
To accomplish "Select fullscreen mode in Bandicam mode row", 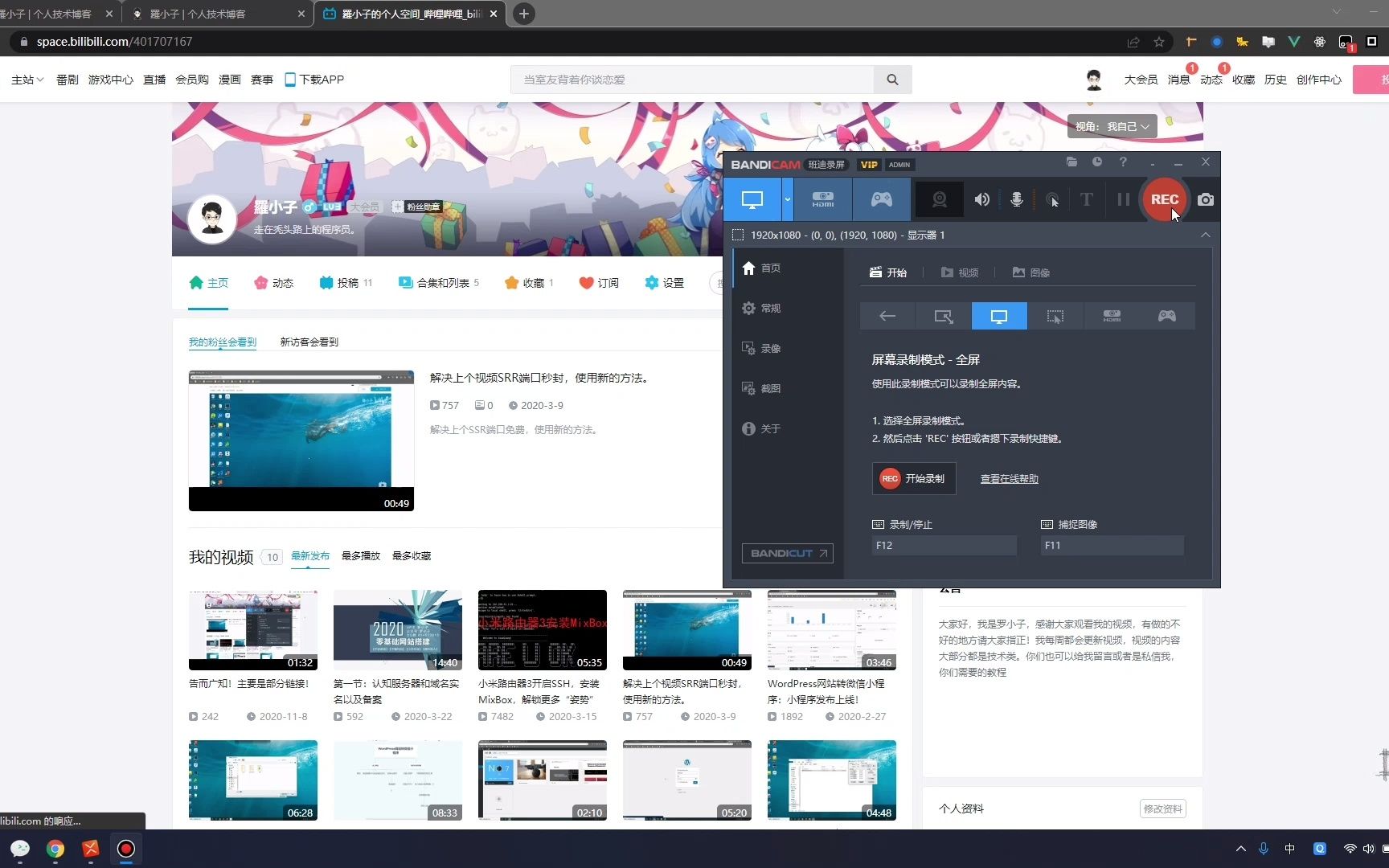I will (999, 316).
